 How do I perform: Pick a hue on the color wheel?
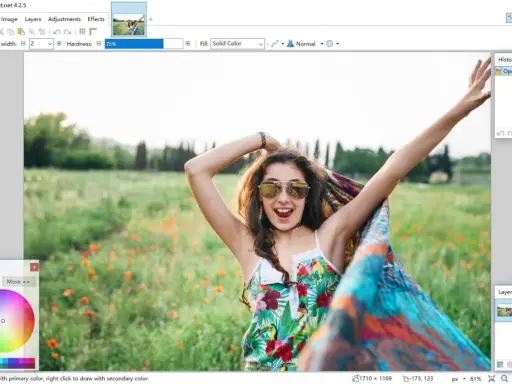[x=16, y=321]
